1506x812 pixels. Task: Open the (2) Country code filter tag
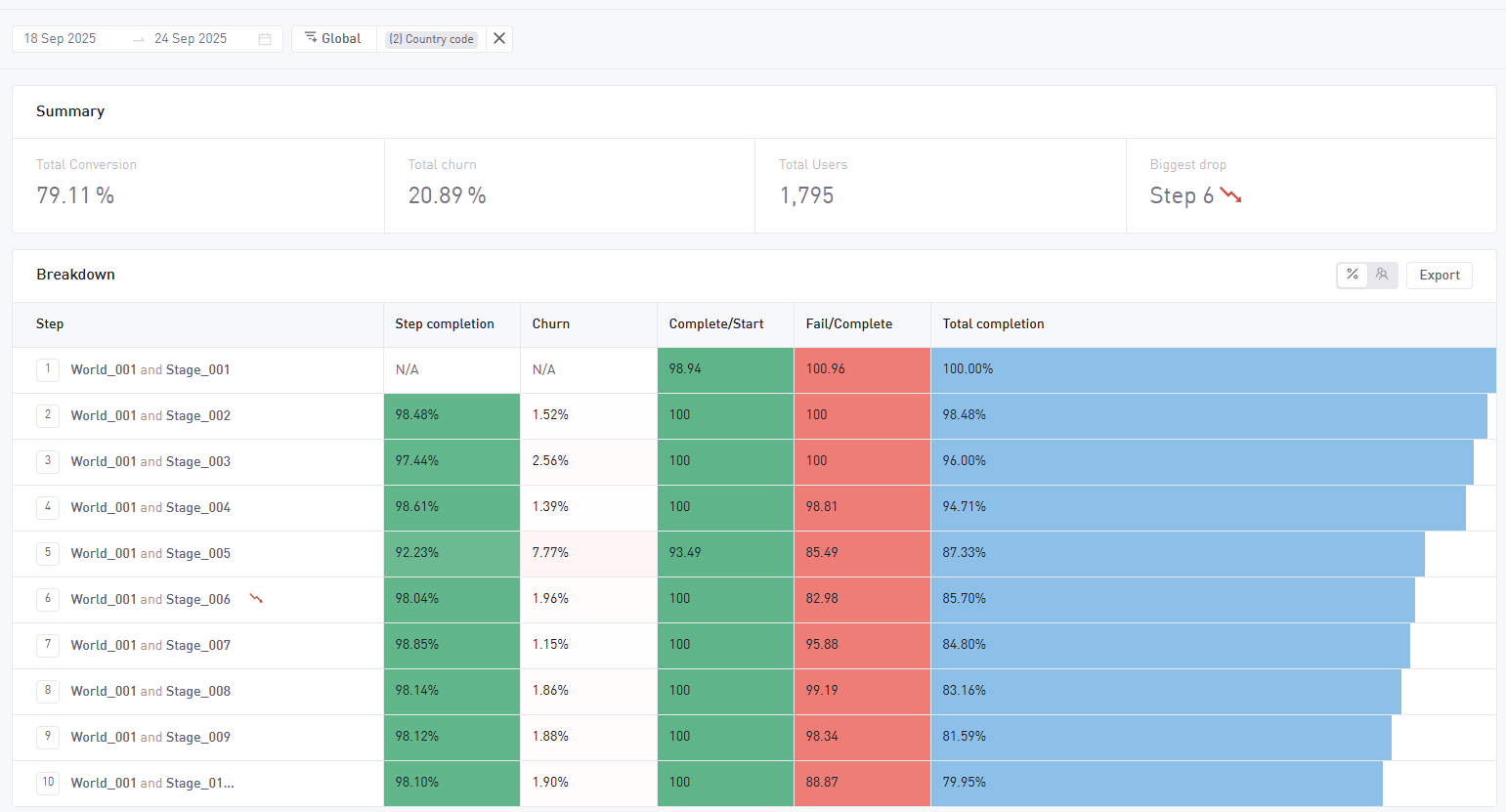[431, 39]
